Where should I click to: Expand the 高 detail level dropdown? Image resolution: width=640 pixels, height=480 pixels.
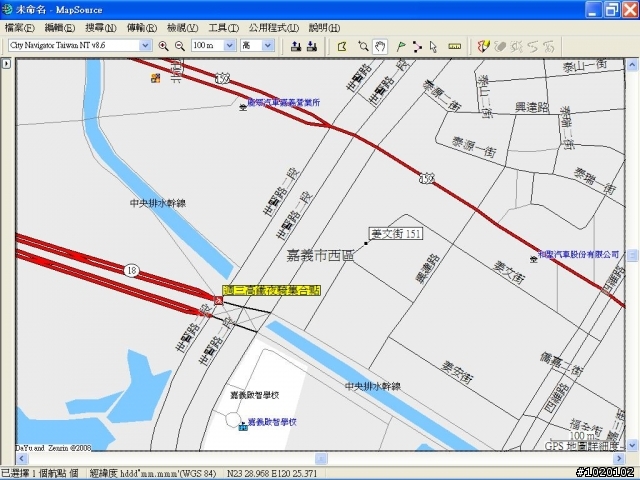point(268,45)
